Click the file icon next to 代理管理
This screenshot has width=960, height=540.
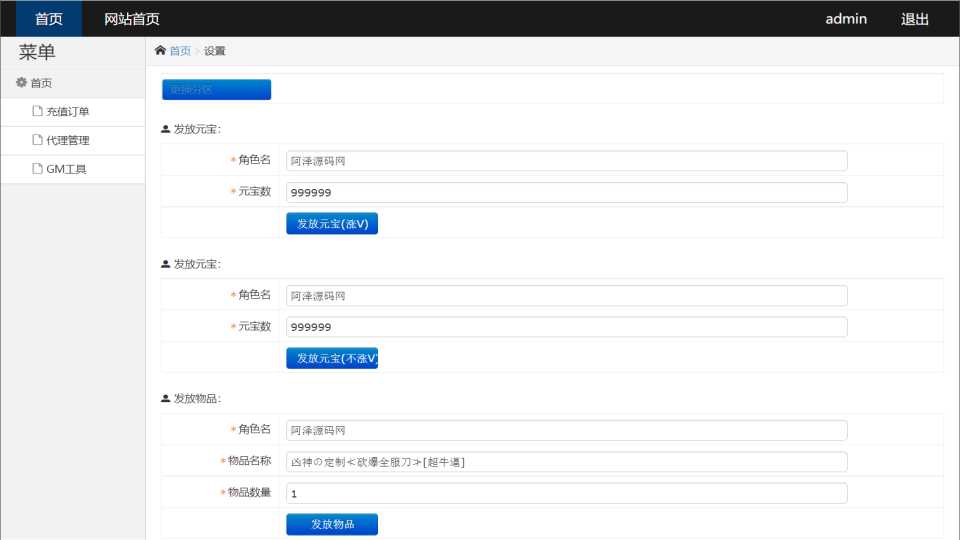38,140
